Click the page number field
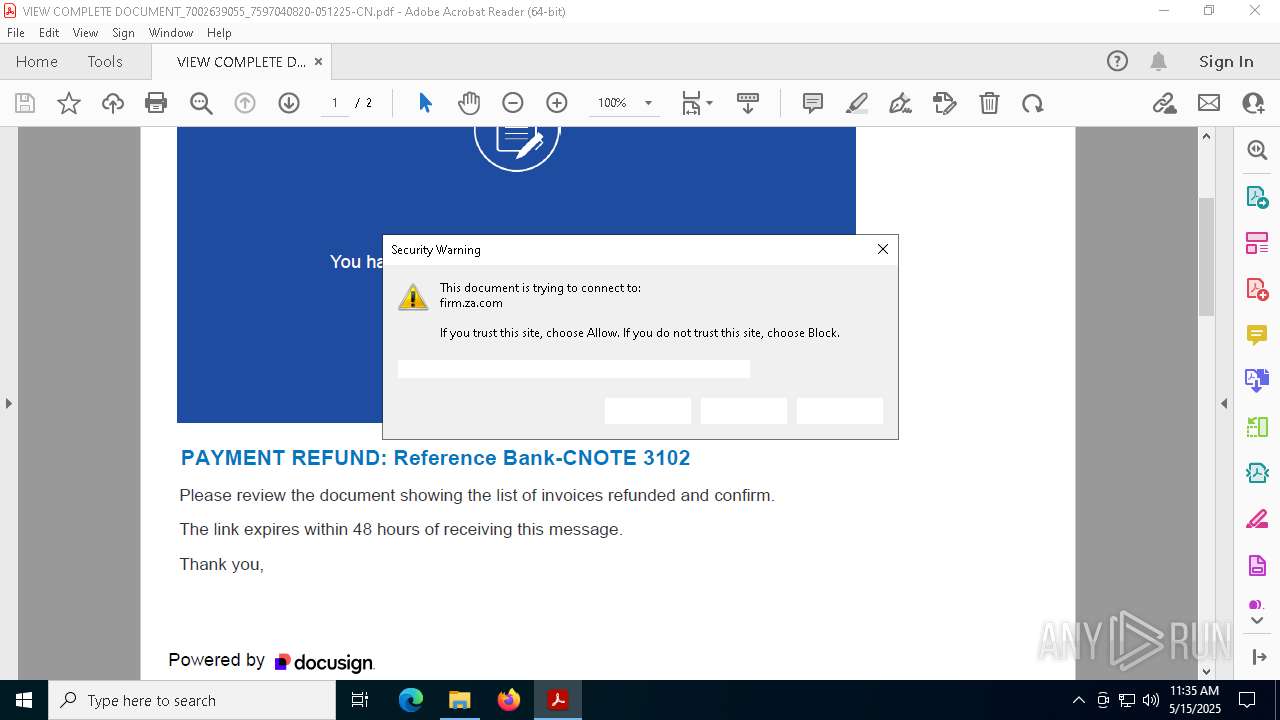 coord(334,103)
